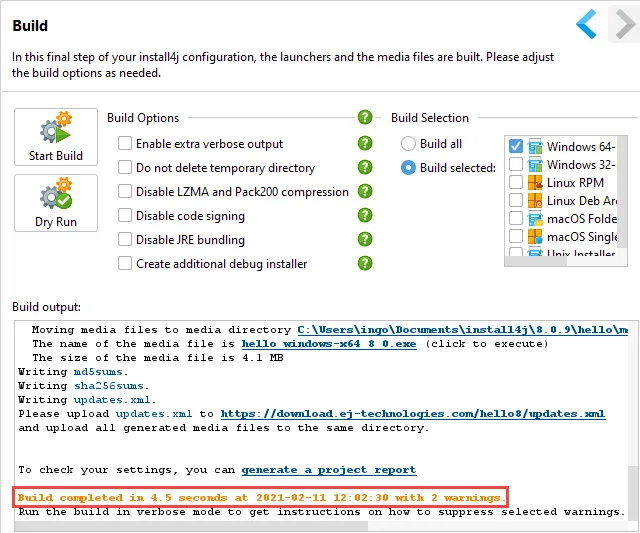Screen dimensions: 640x533
Task: Click the Dry Run button
Action: coord(56,203)
